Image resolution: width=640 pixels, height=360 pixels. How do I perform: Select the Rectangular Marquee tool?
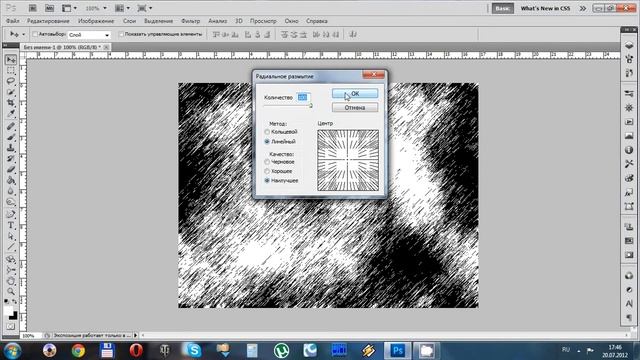(11, 71)
